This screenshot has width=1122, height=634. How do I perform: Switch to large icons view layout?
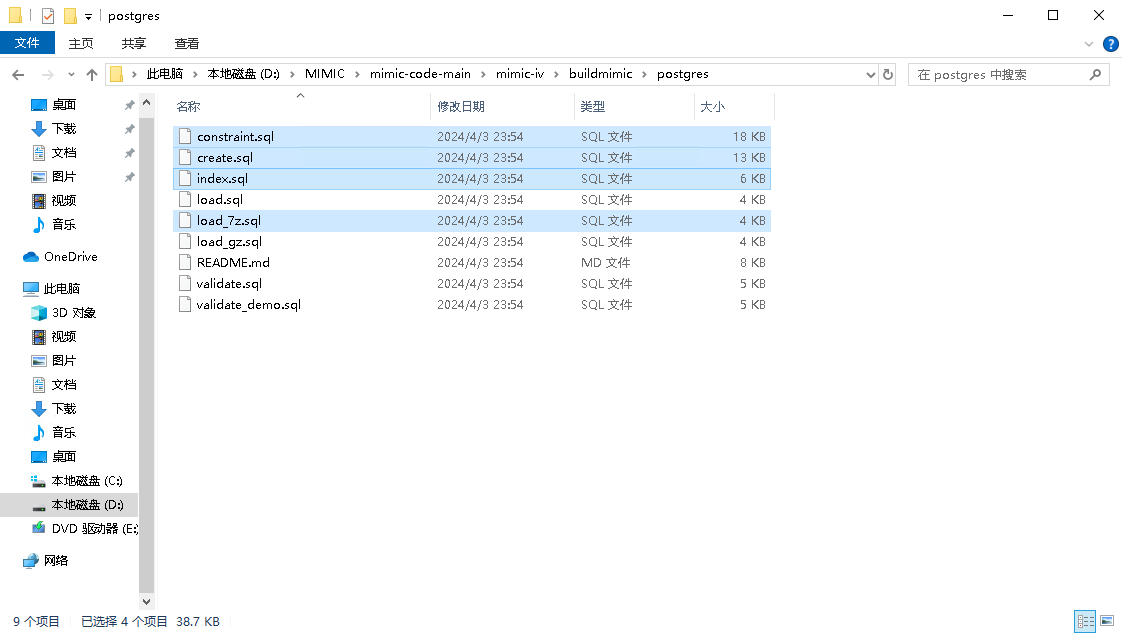[1106, 622]
